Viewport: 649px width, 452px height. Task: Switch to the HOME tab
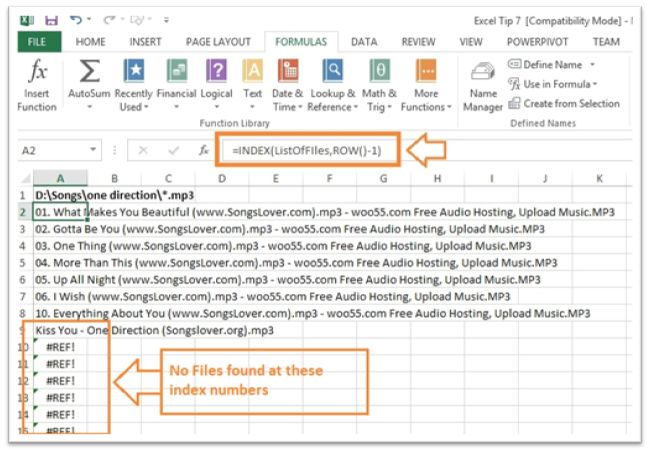pyautogui.click(x=90, y=42)
